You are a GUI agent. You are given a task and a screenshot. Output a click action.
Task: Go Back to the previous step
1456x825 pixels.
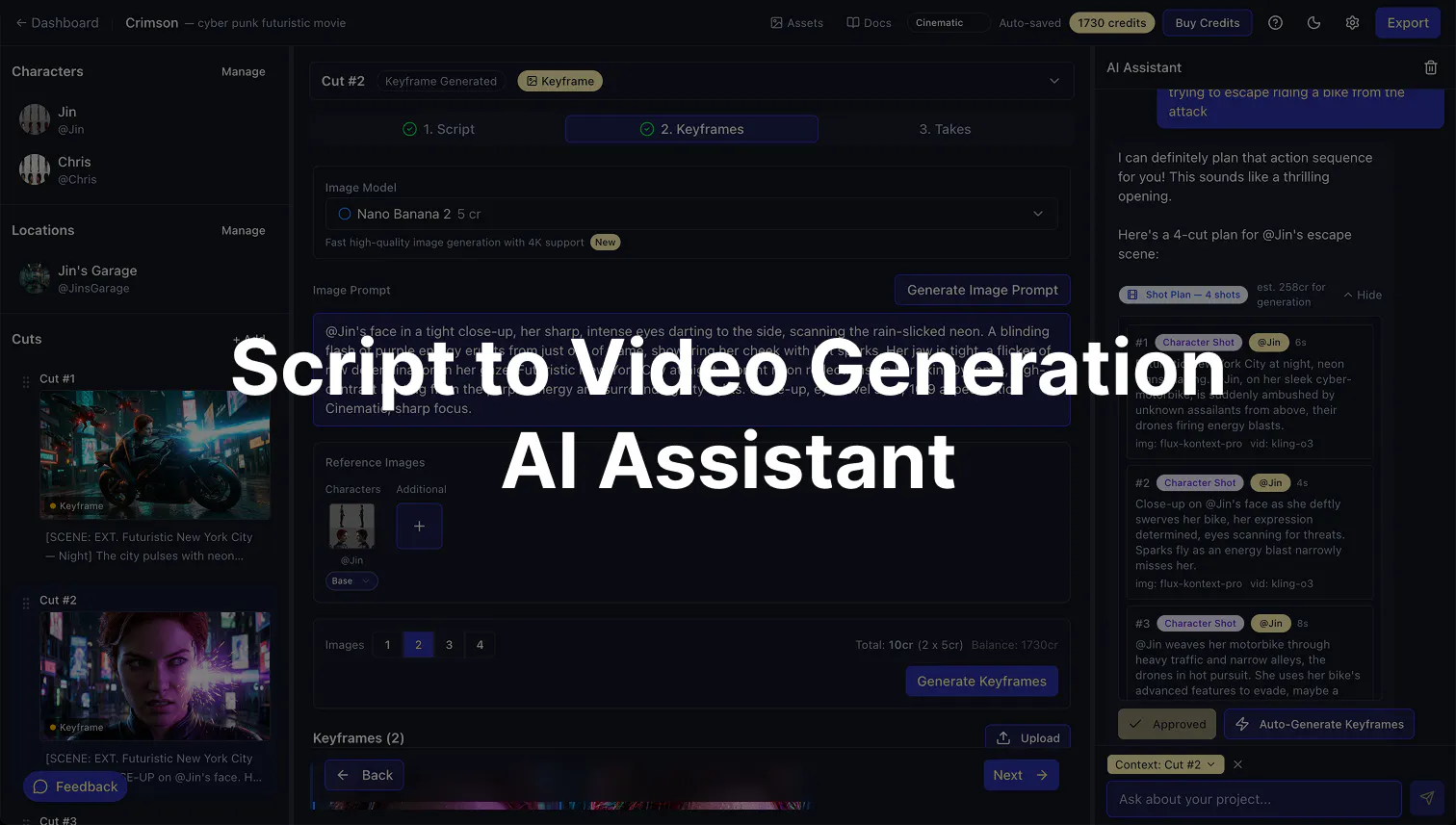coord(364,775)
